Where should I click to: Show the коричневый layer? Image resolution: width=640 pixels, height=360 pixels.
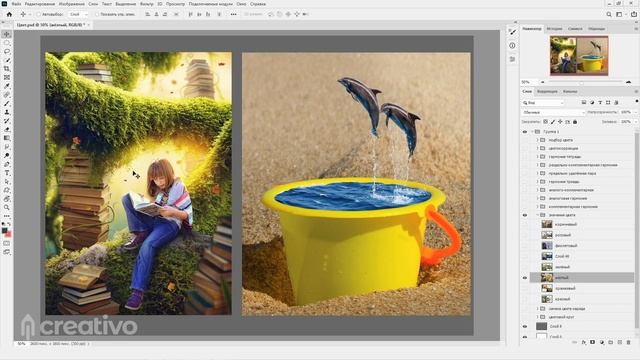[525, 224]
